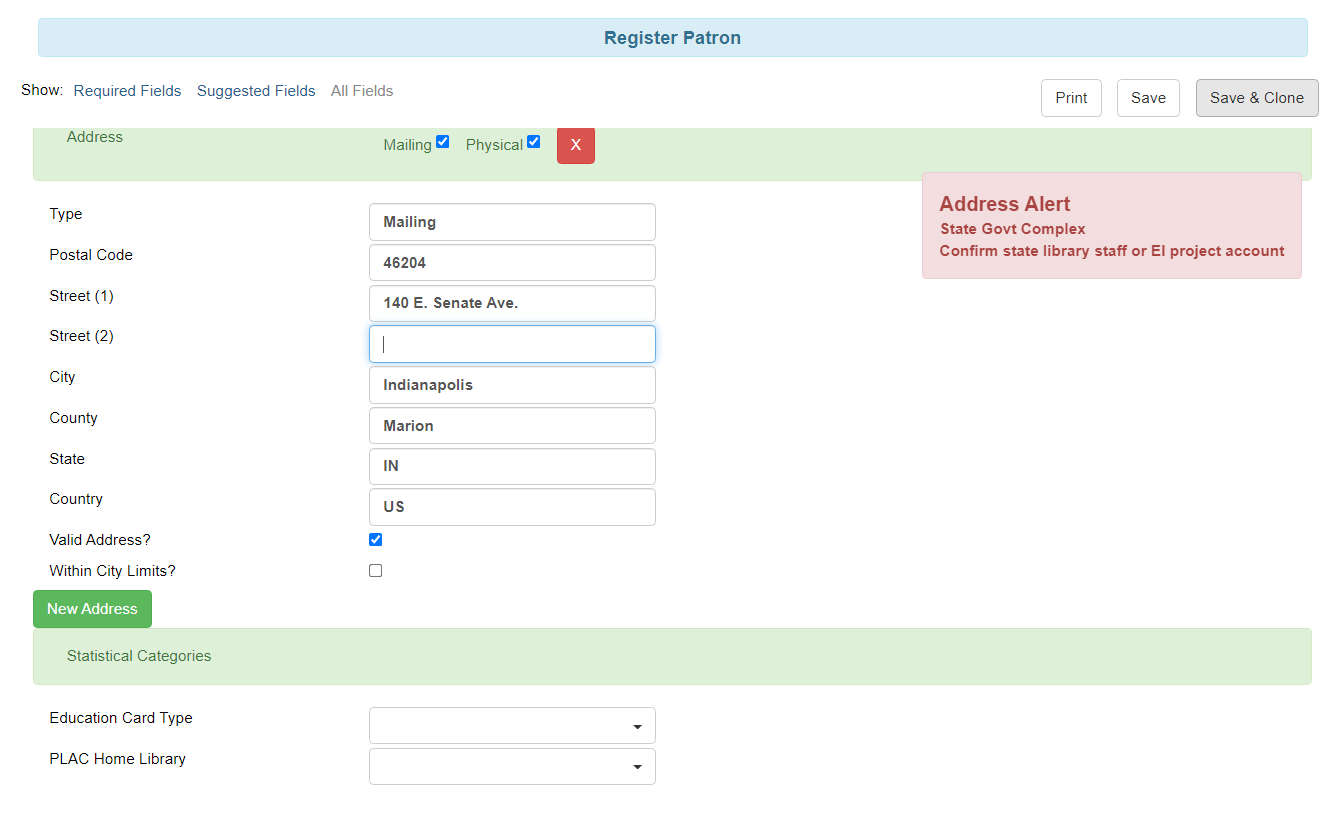Show Required Fields only
This screenshot has height=819, width=1339.
point(127,91)
